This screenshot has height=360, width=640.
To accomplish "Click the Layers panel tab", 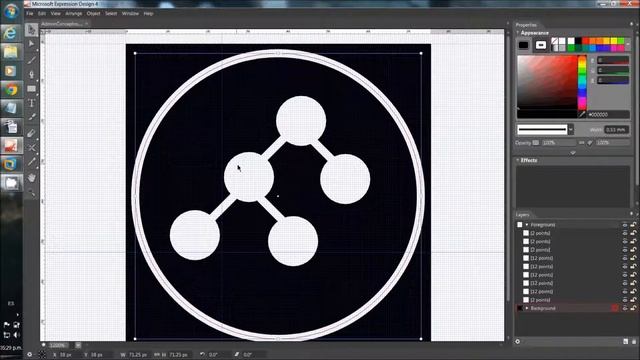I will 522,215.
